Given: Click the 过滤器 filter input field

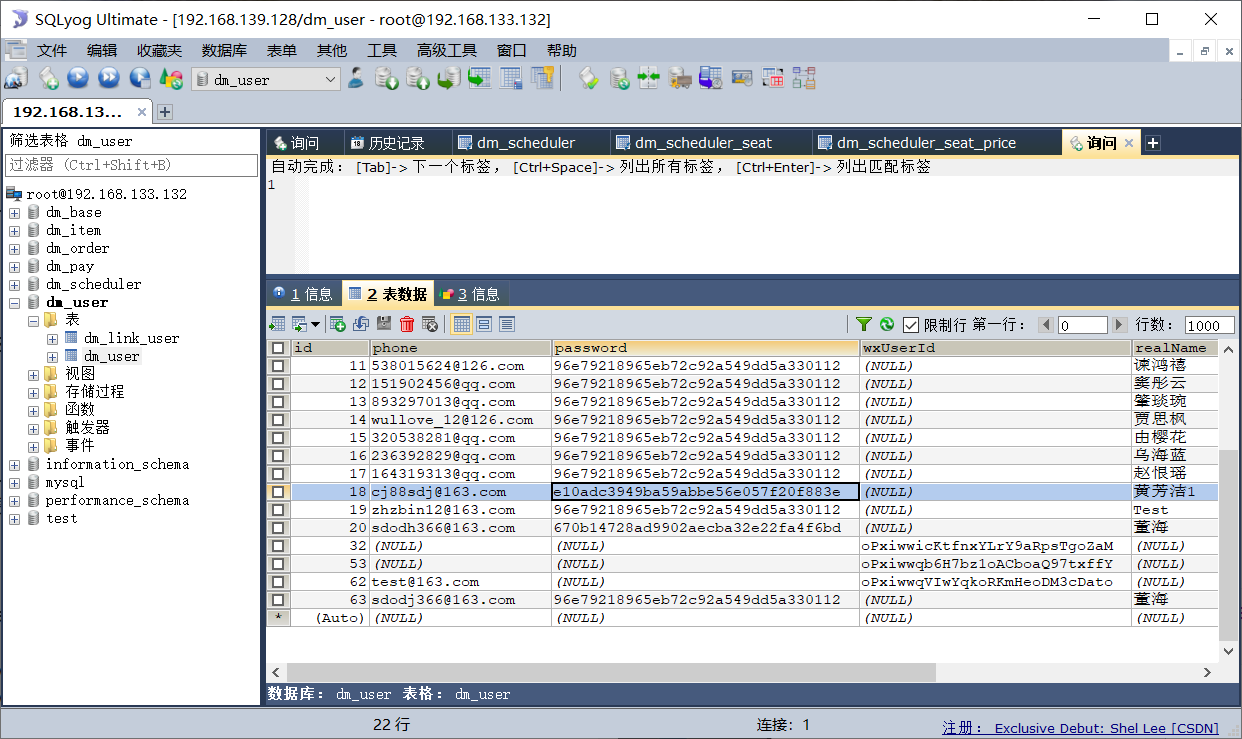Looking at the screenshot, I should coord(131,165).
